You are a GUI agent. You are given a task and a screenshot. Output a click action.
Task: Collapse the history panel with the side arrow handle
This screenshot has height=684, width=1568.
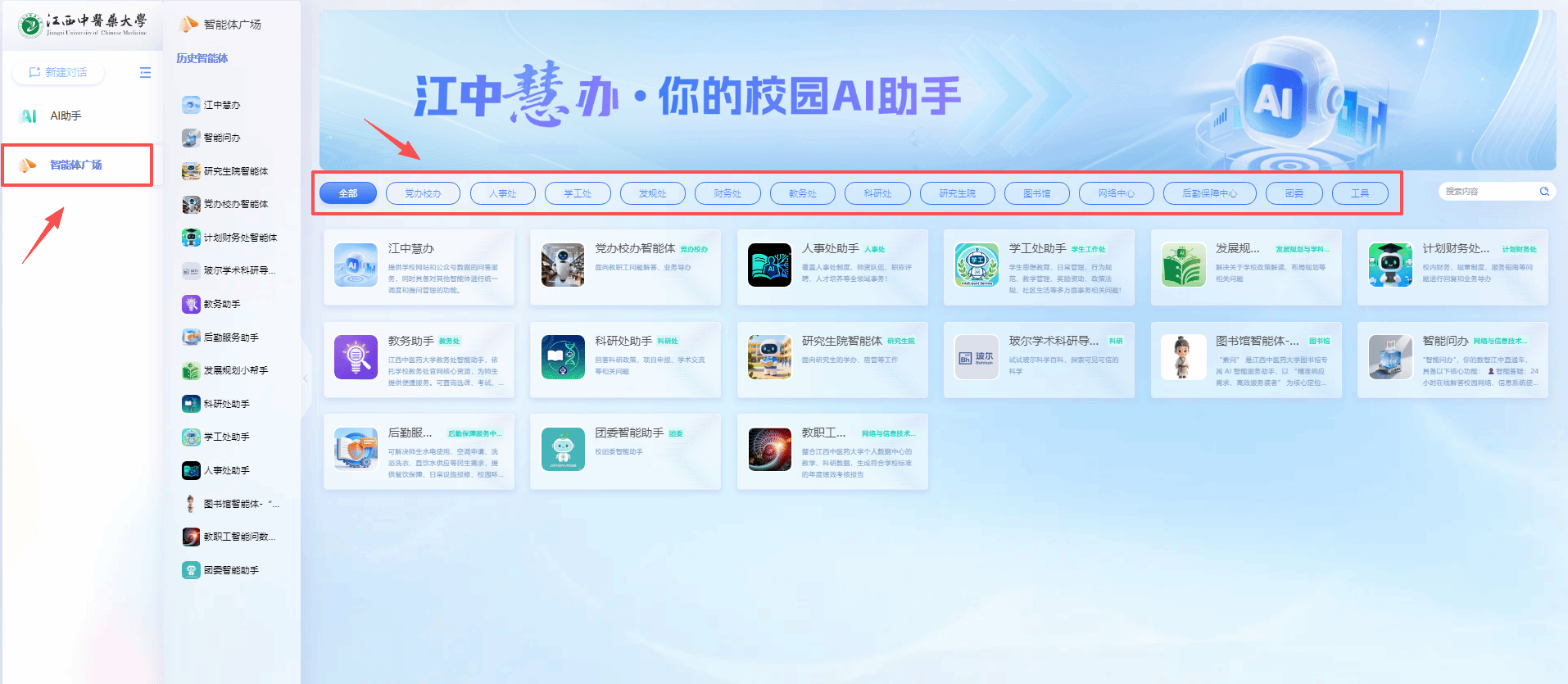pyautogui.click(x=306, y=378)
